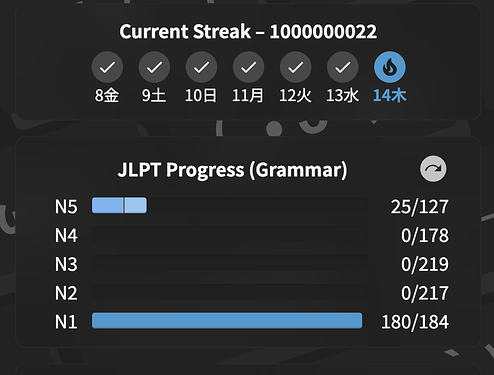Click the N1 progress bar
Viewport: 494px width, 375px height.
[x=230, y=321]
